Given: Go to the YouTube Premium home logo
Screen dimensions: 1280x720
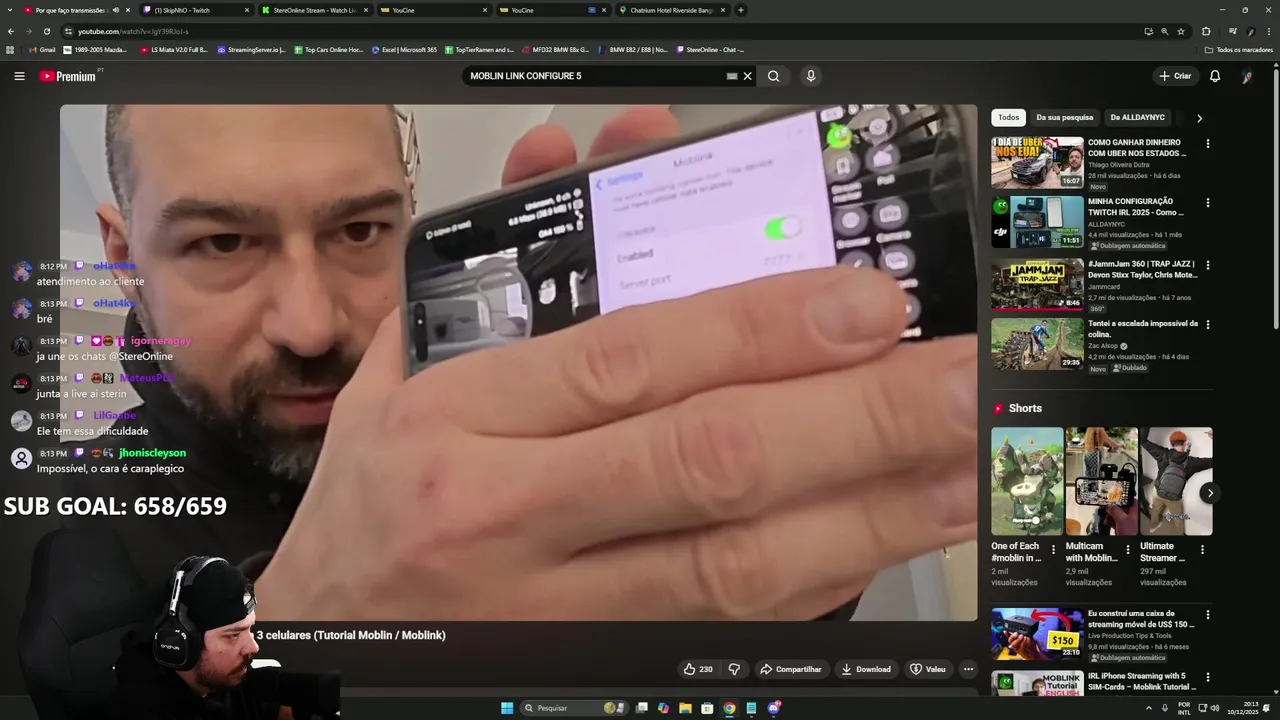Looking at the screenshot, I should click(68, 76).
